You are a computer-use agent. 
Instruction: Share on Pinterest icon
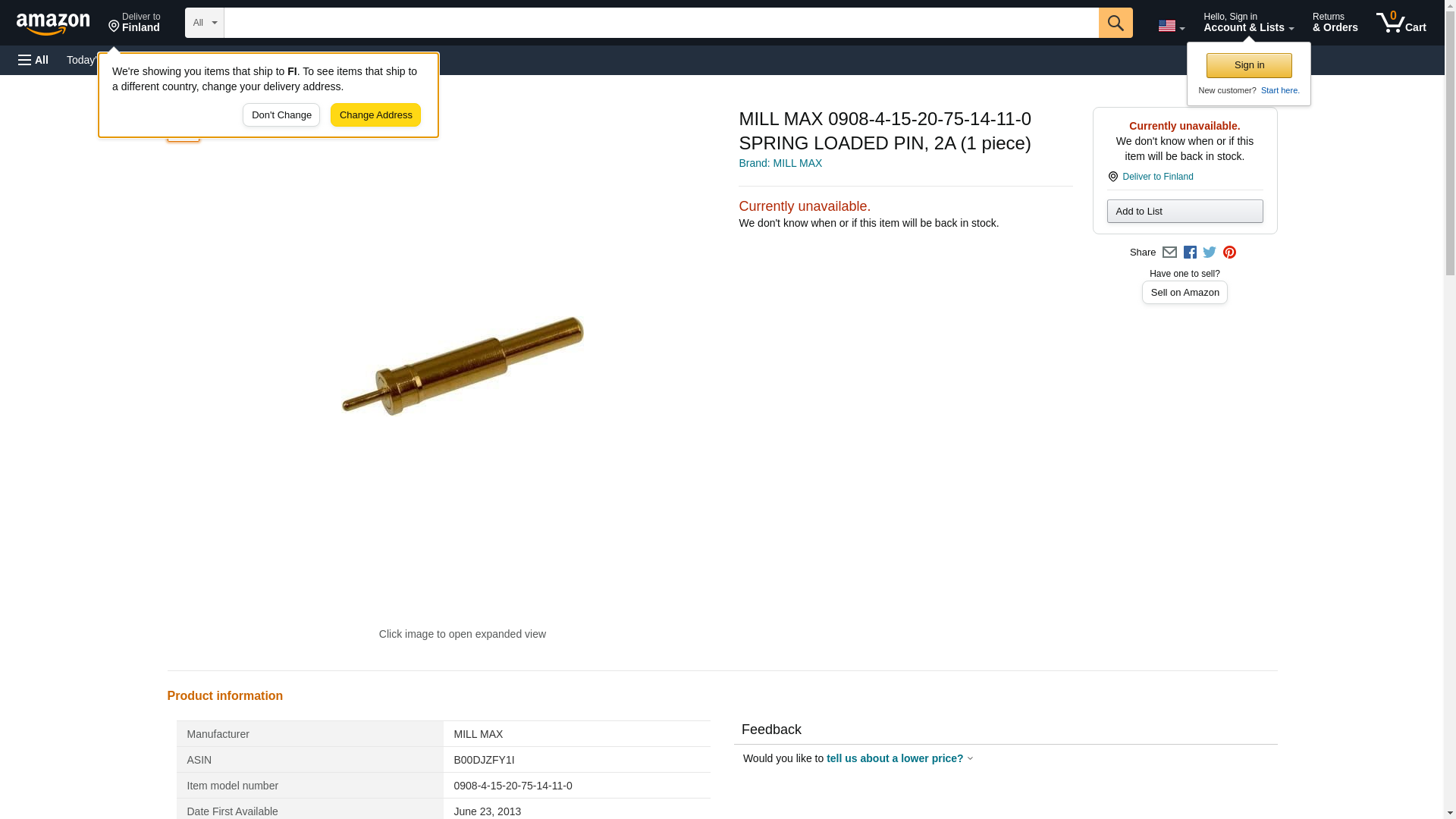tap(1229, 253)
